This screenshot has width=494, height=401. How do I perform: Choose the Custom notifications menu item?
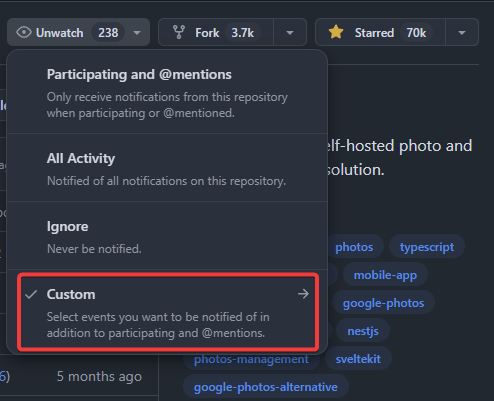(x=168, y=312)
